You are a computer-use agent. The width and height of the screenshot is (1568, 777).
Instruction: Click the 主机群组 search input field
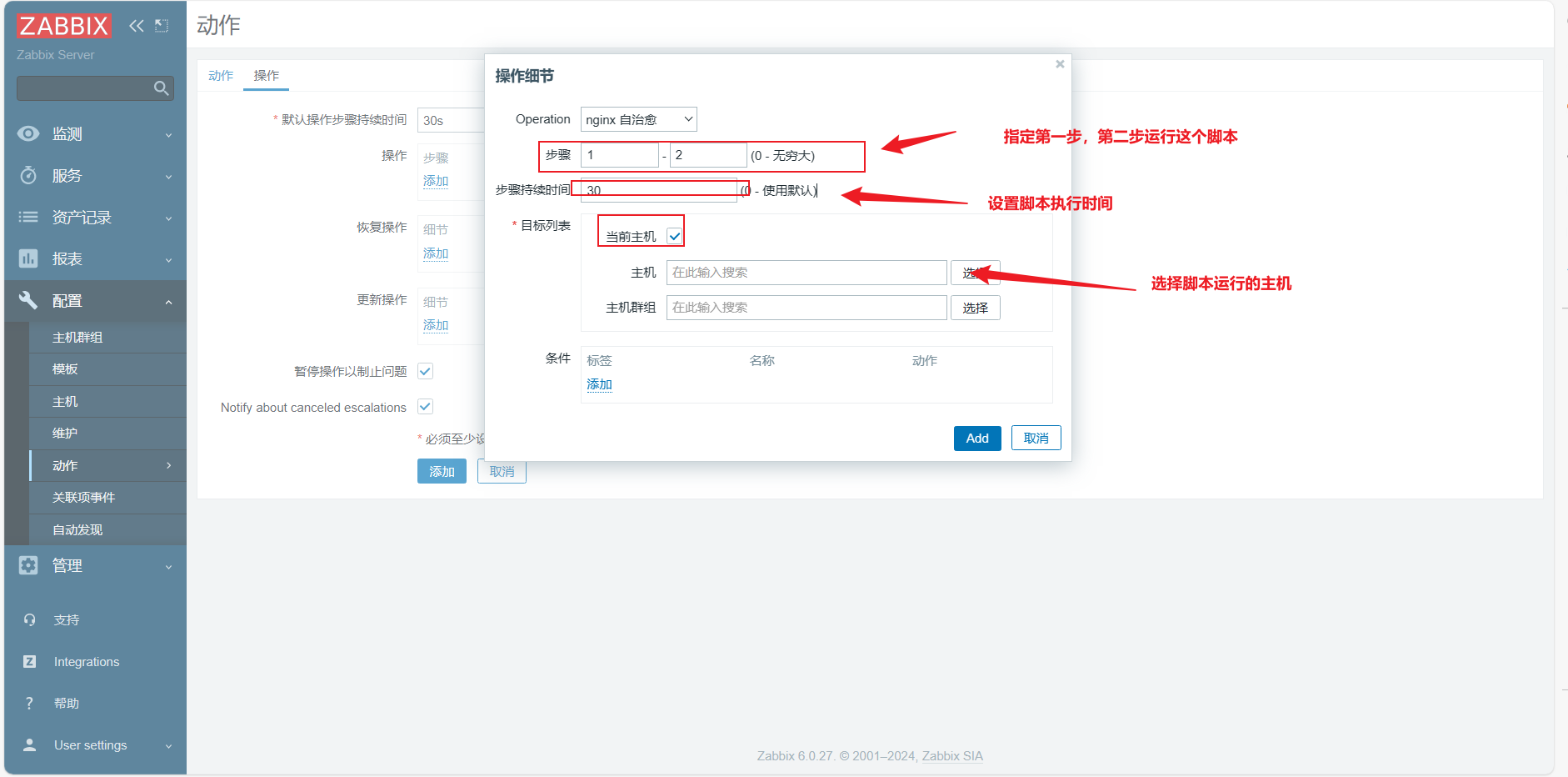tap(806, 308)
